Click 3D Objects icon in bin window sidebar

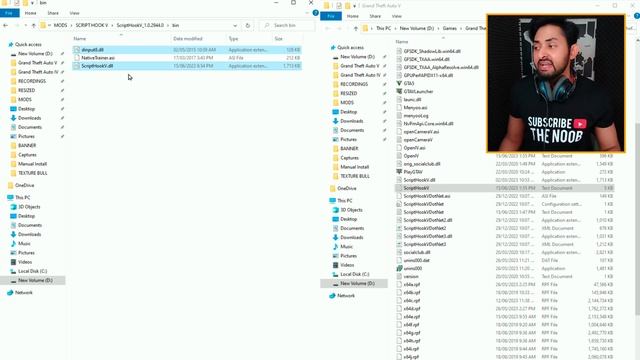(x=13, y=207)
